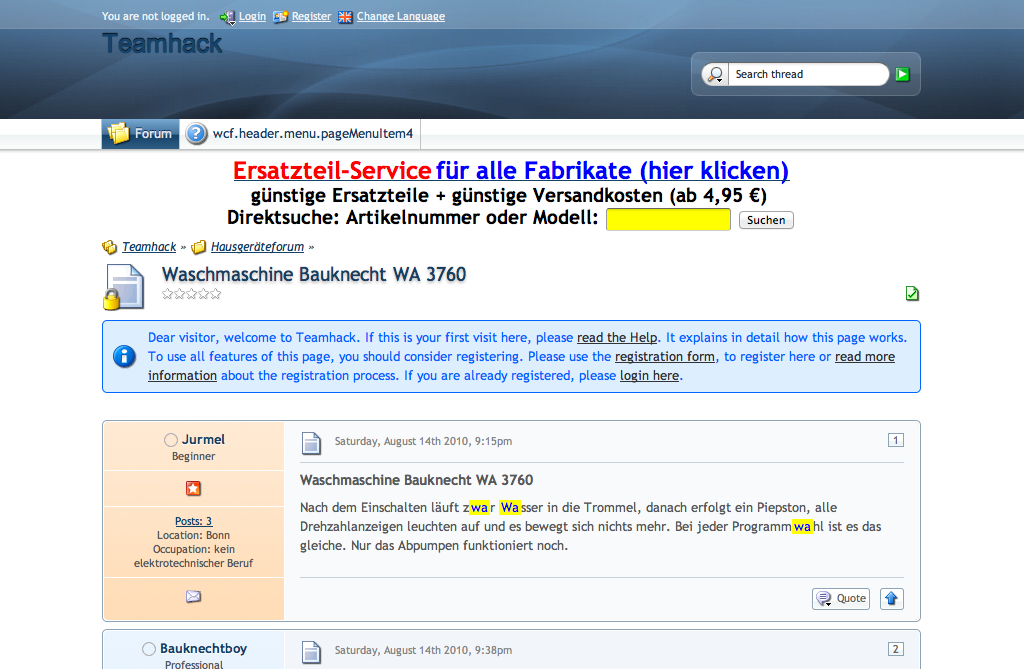
Task: Click the red star rank icon under Jurmel
Action: coord(193,488)
